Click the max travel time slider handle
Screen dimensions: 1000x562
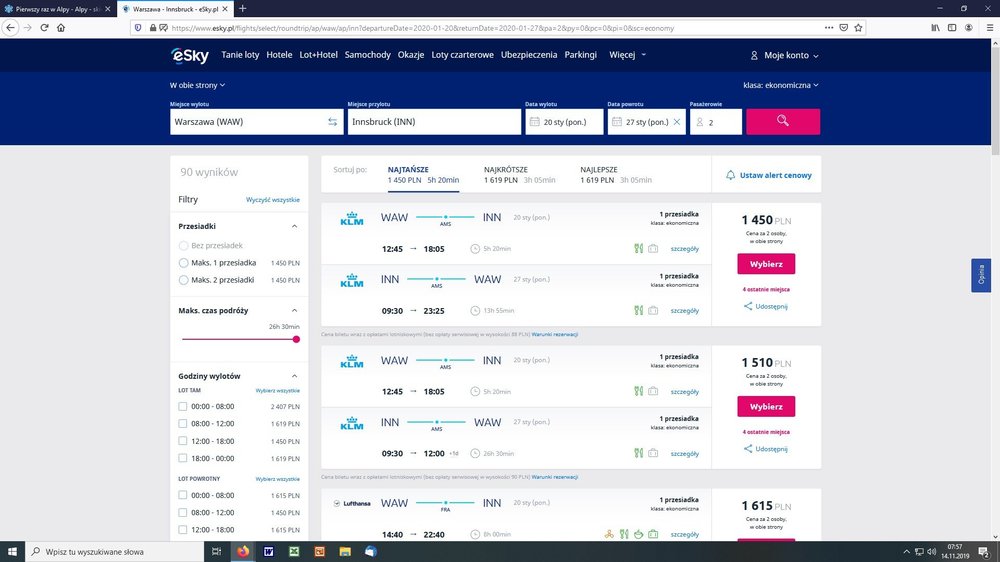pyautogui.click(x=296, y=339)
